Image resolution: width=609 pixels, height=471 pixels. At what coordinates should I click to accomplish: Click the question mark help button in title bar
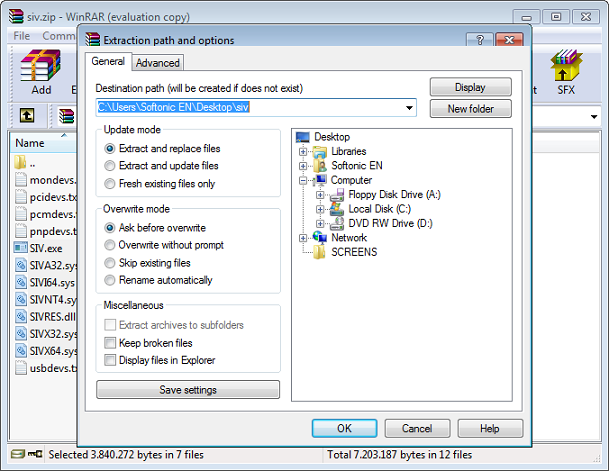(x=480, y=40)
